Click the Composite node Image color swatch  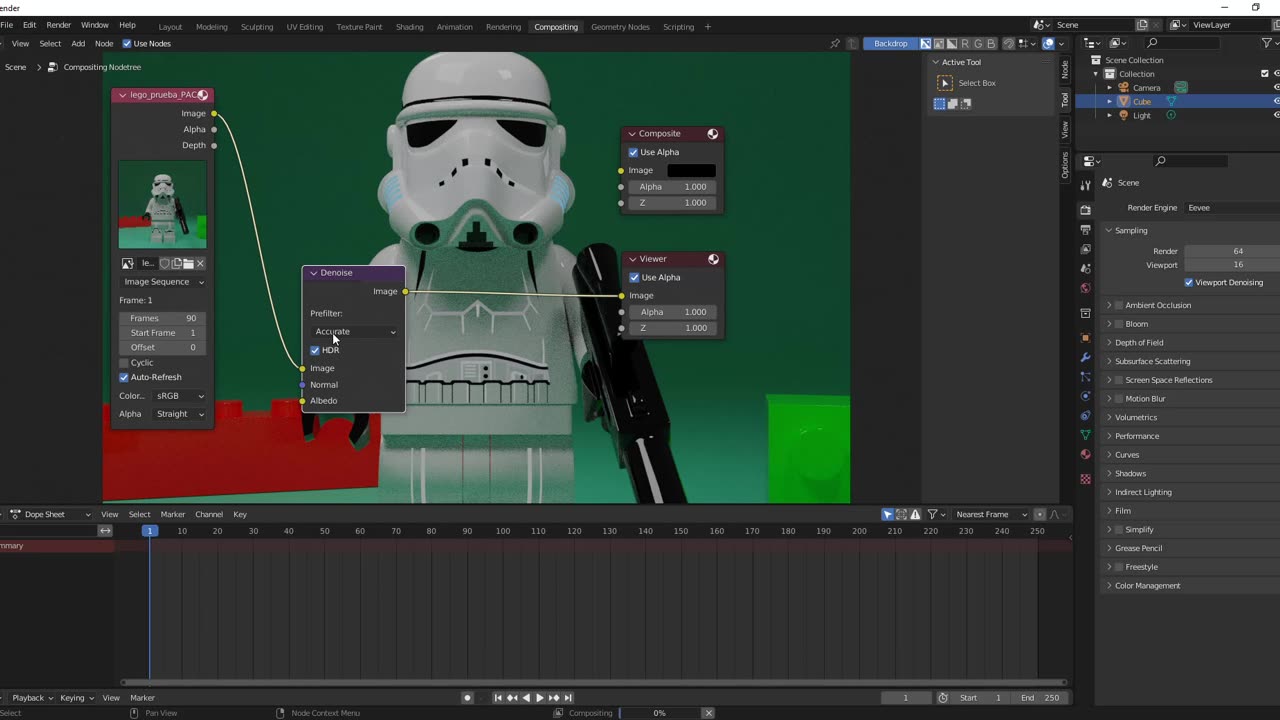coord(692,170)
